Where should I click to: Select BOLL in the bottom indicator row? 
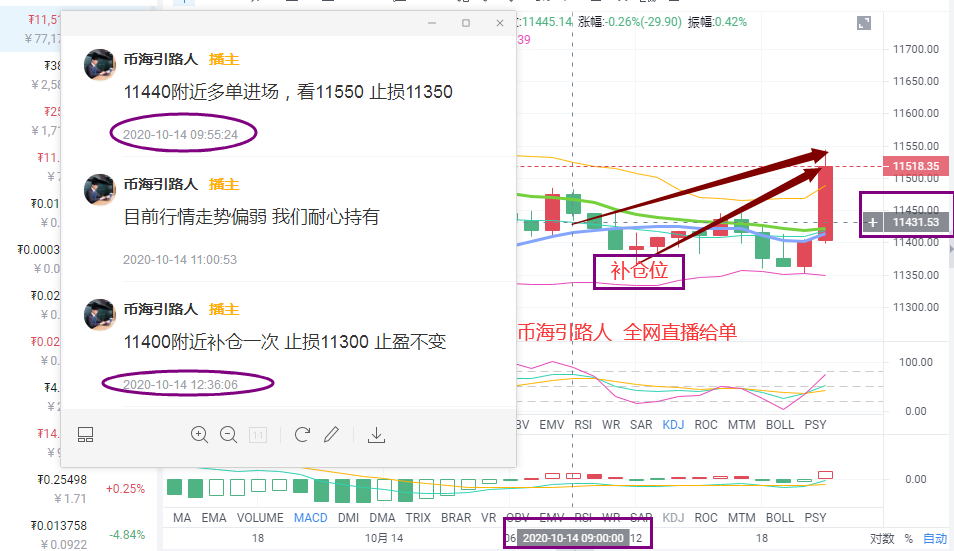tap(780, 518)
